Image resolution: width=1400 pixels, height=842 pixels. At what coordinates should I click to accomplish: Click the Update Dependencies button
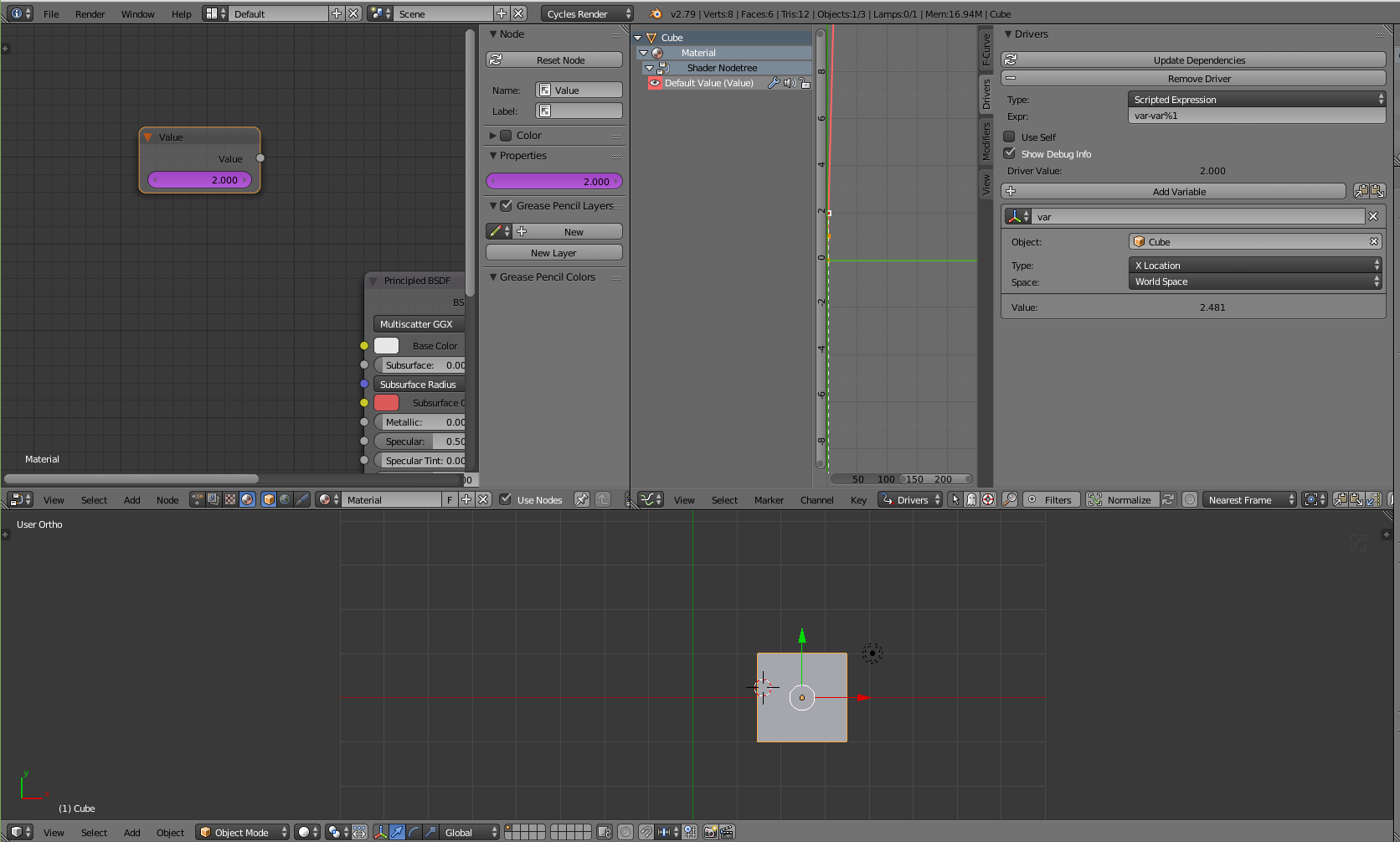pyautogui.click(x=1199, y=59)
